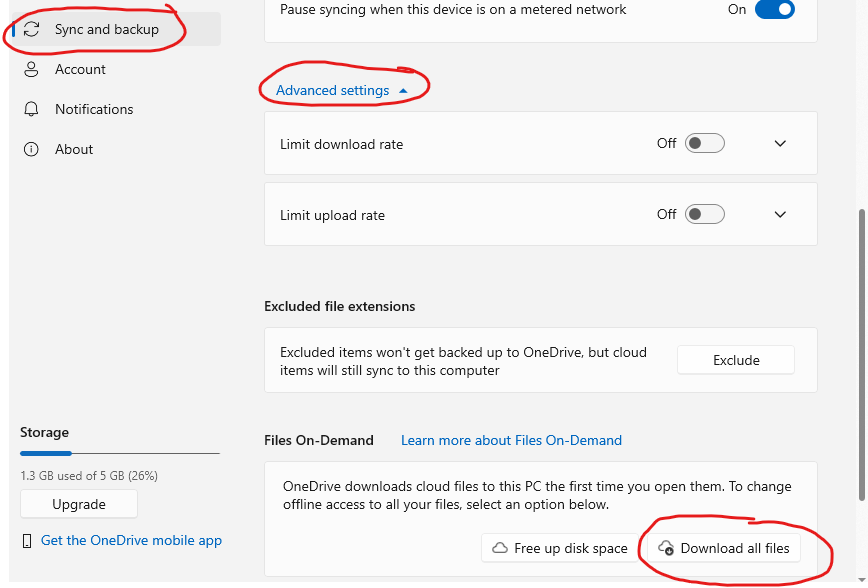This screenshot has width=868, height=588.
Task: Expand the Limit upload rate section
Action: click(780, 214)
